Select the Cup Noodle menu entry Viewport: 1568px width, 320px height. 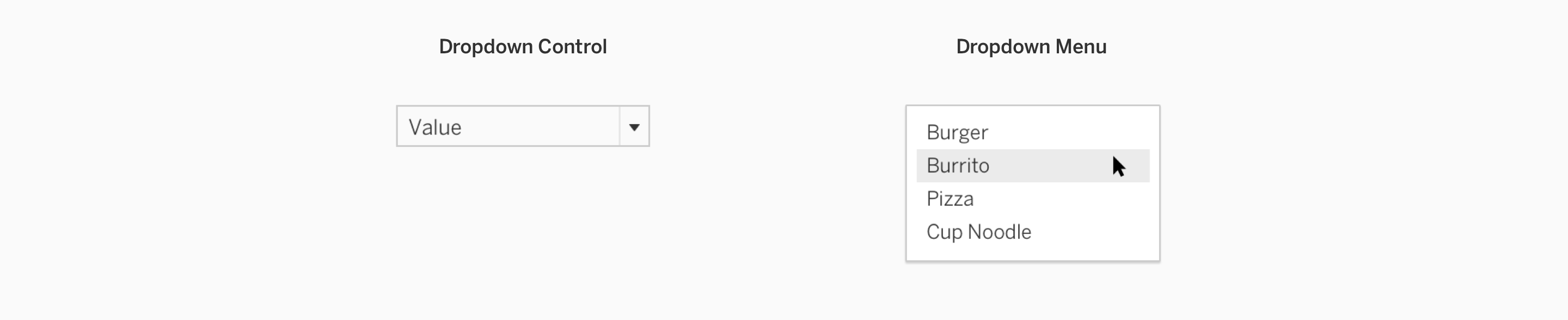(x=978, y=232)
